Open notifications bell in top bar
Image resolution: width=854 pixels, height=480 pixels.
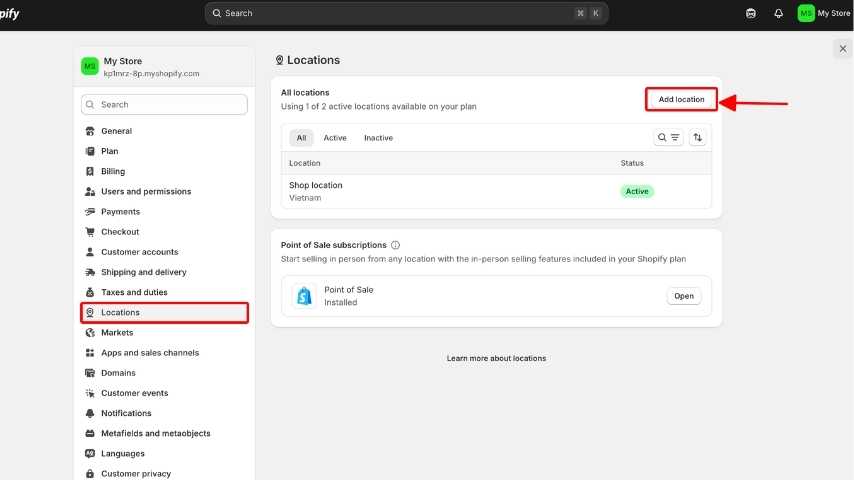778,13
